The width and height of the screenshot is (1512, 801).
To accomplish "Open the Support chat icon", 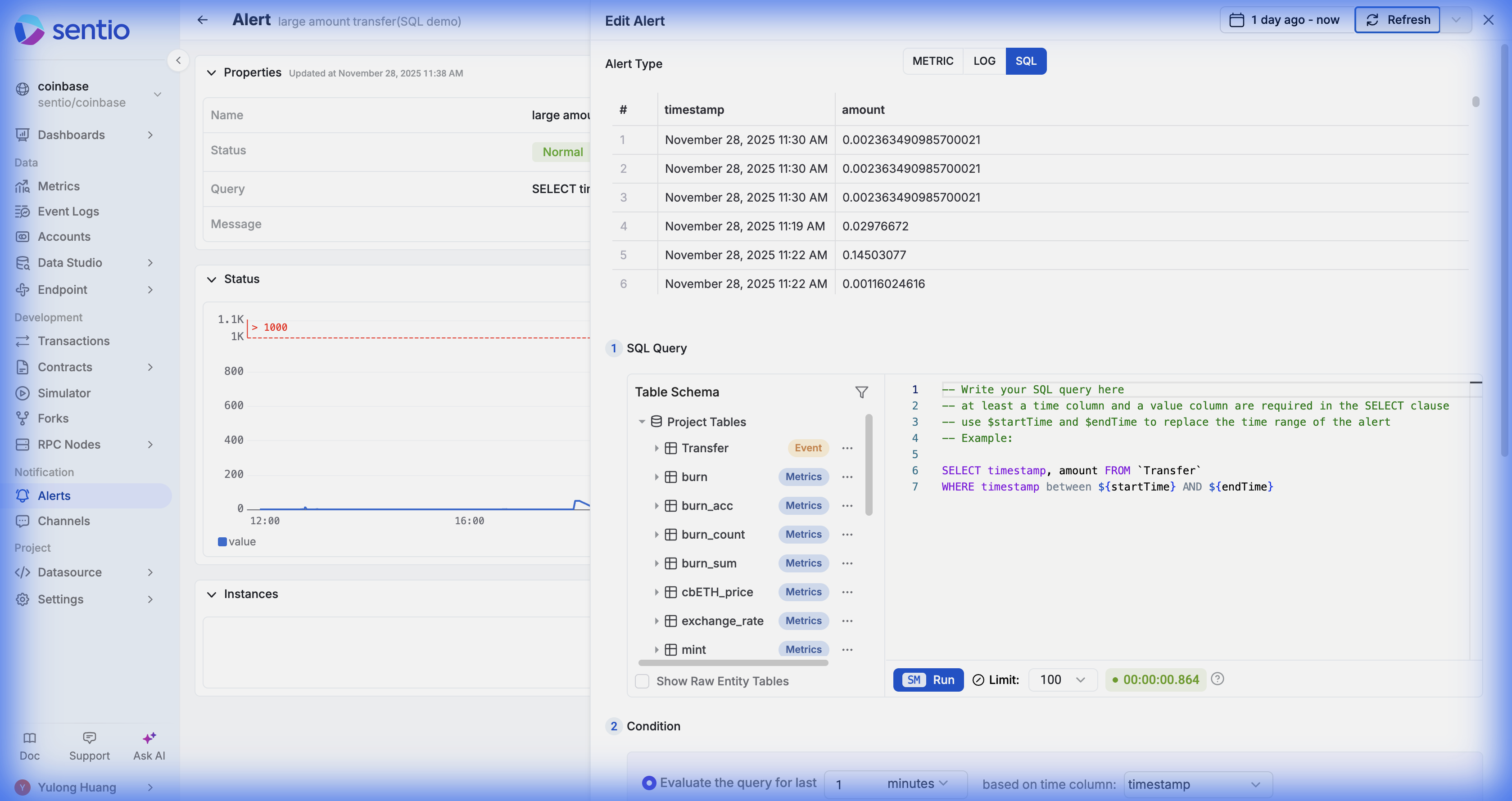I will pyautogui.click(x=89, y=738).
